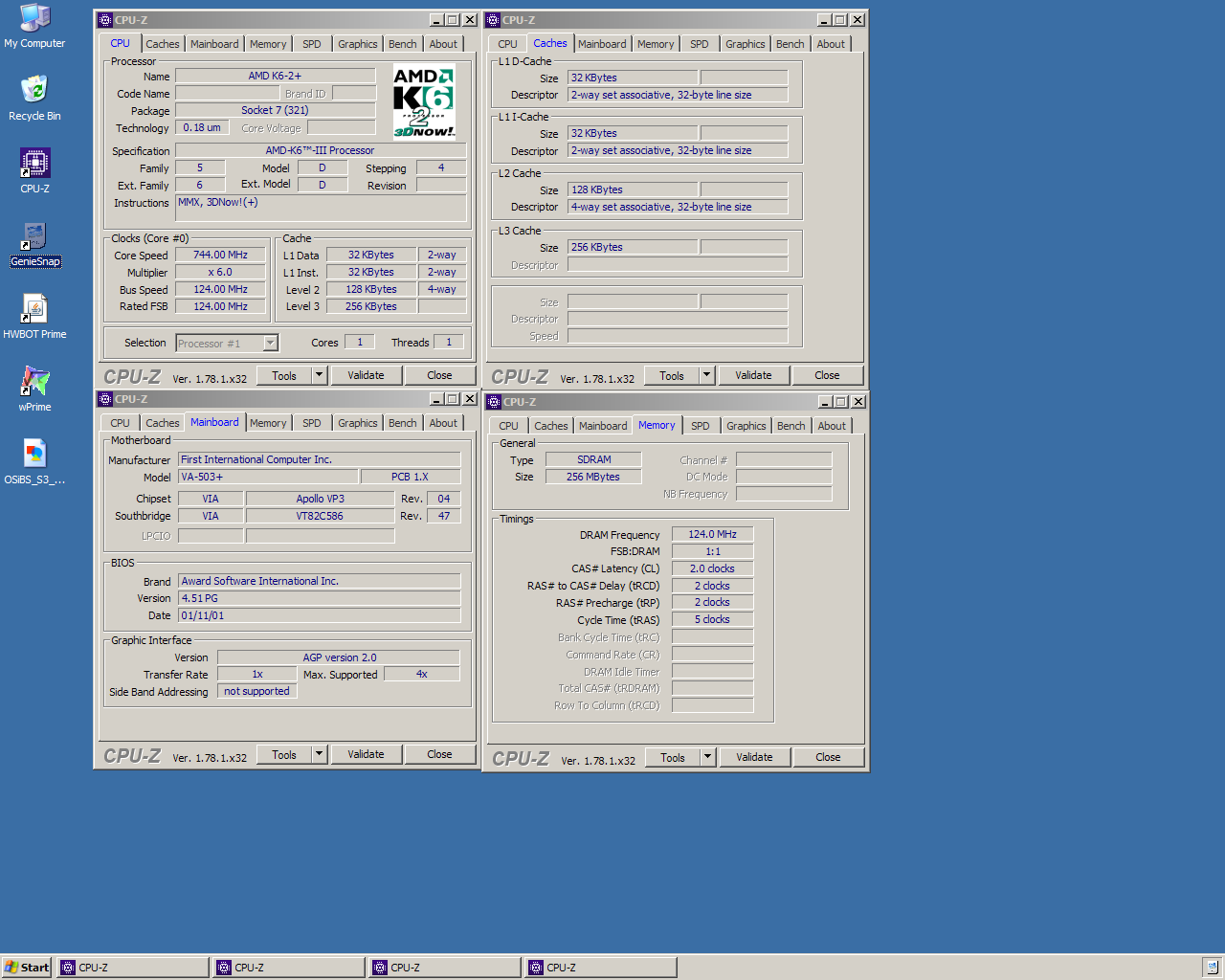Viewport: 1225px width, 980px height.
Task: Click the processor Name field AMD K6-2+
Action: [275, 76]
